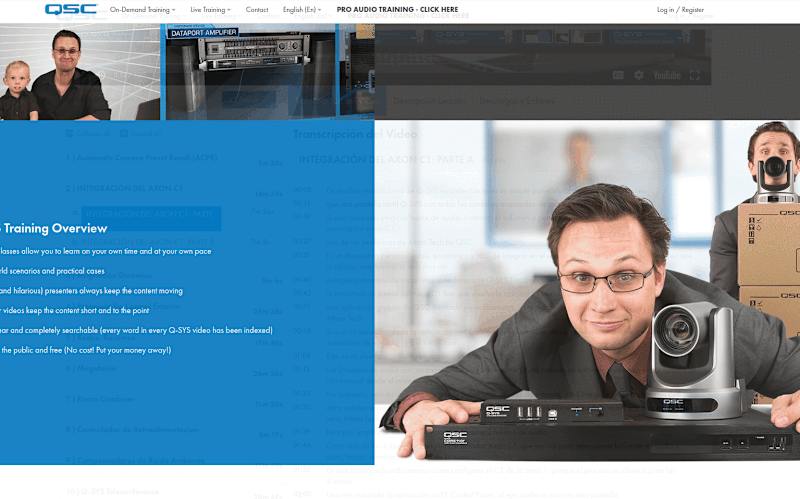Click the Dataport Amplifier slide image
The width and height of the screenshot is (800, 499).
[x=250, y=72]
